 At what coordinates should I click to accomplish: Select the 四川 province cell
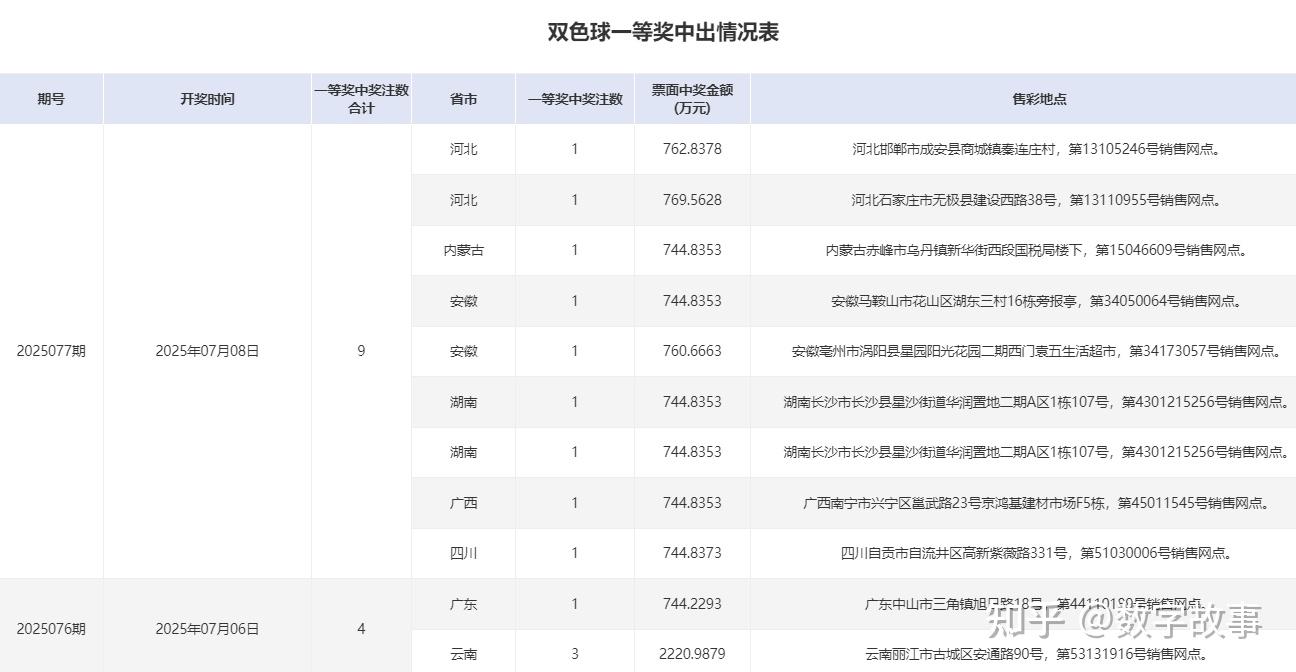(x=463, y=553)
